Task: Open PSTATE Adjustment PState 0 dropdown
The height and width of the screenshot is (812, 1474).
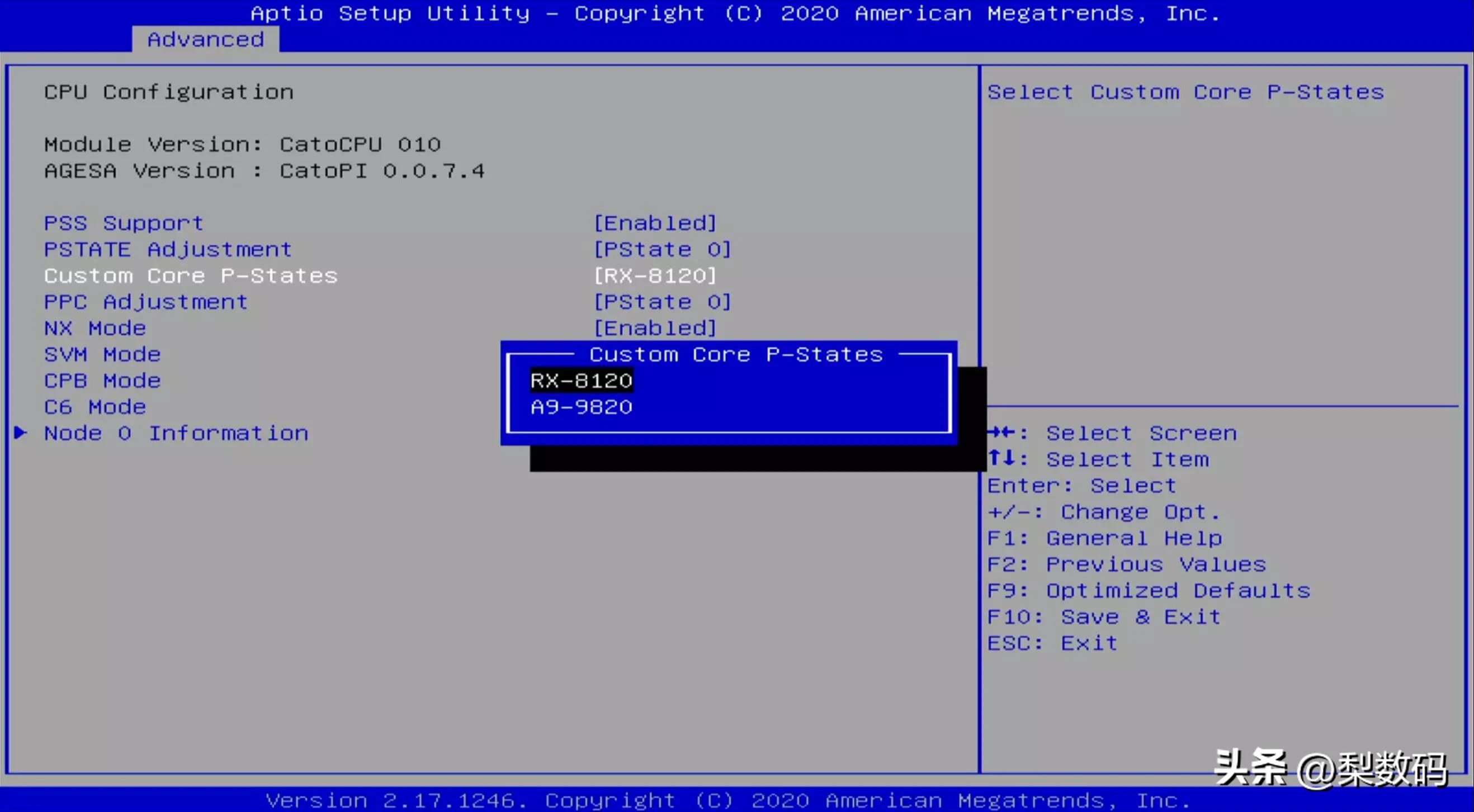Action: pyautogui.click(x=662, y=249)
